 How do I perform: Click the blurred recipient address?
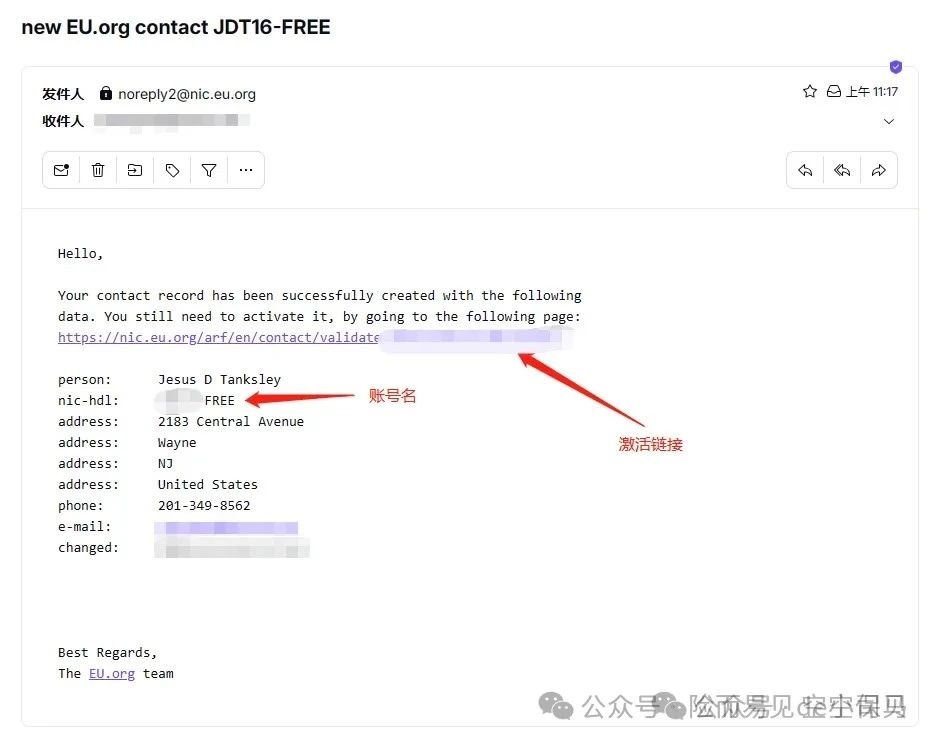(x=172, y=120)
